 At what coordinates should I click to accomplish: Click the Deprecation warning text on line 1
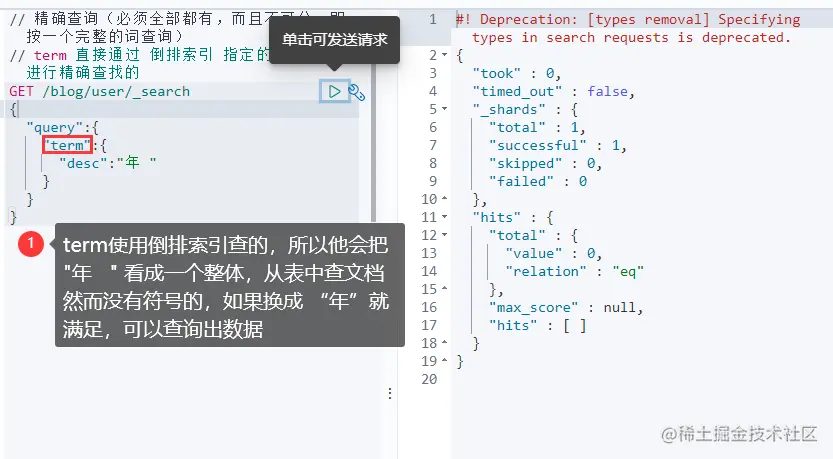(x=628, y=28)
